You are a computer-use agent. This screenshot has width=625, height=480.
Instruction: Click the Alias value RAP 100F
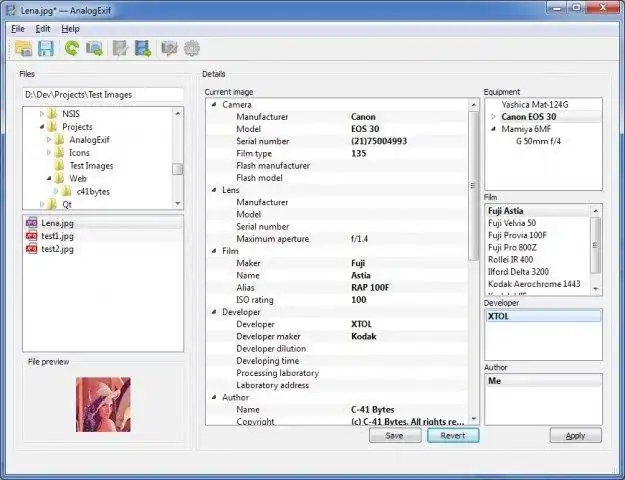[370, 287]
